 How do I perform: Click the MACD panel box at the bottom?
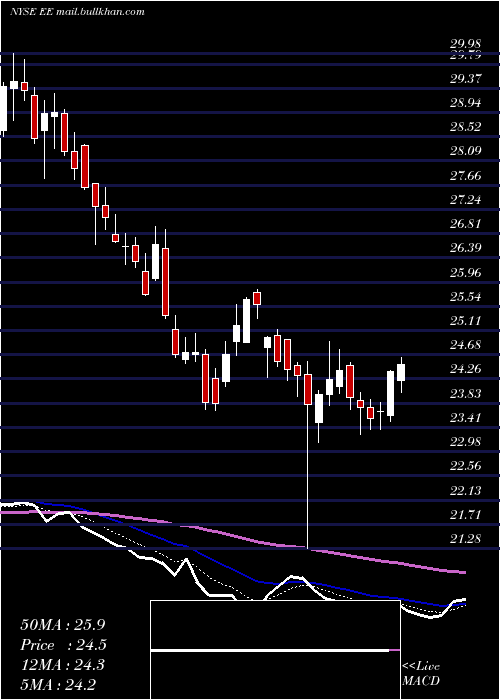275,650
